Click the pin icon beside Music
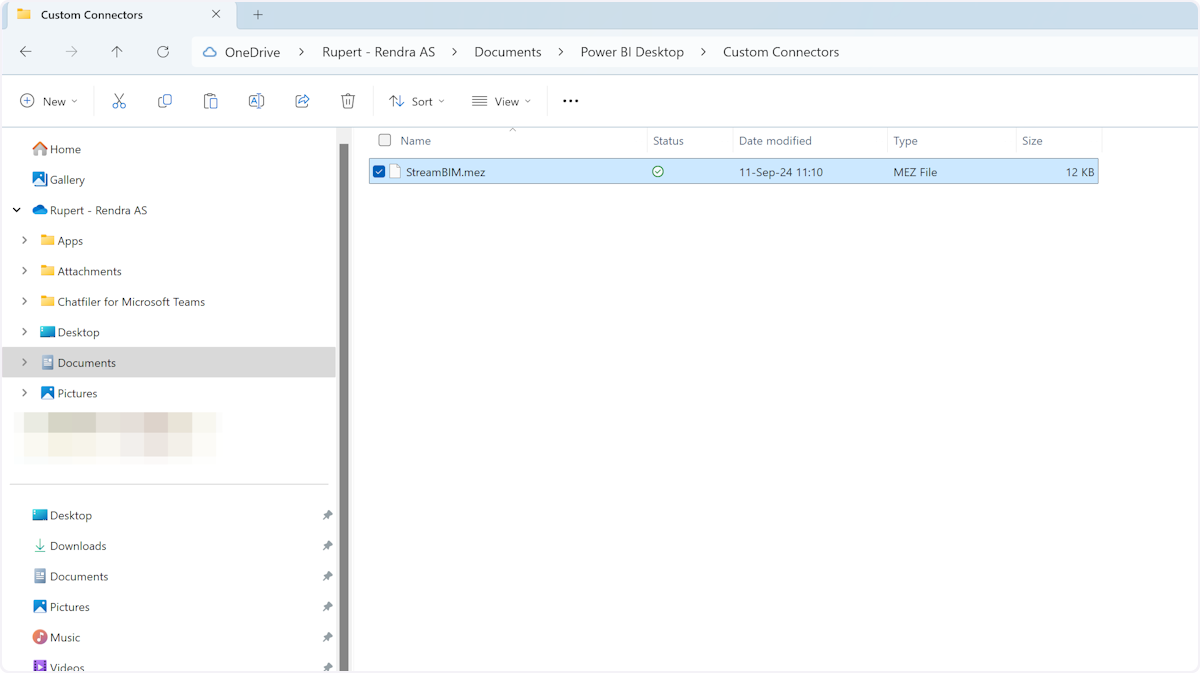Screen dimensions: 1200x673 pyautogui.click(x=327, y=638)
